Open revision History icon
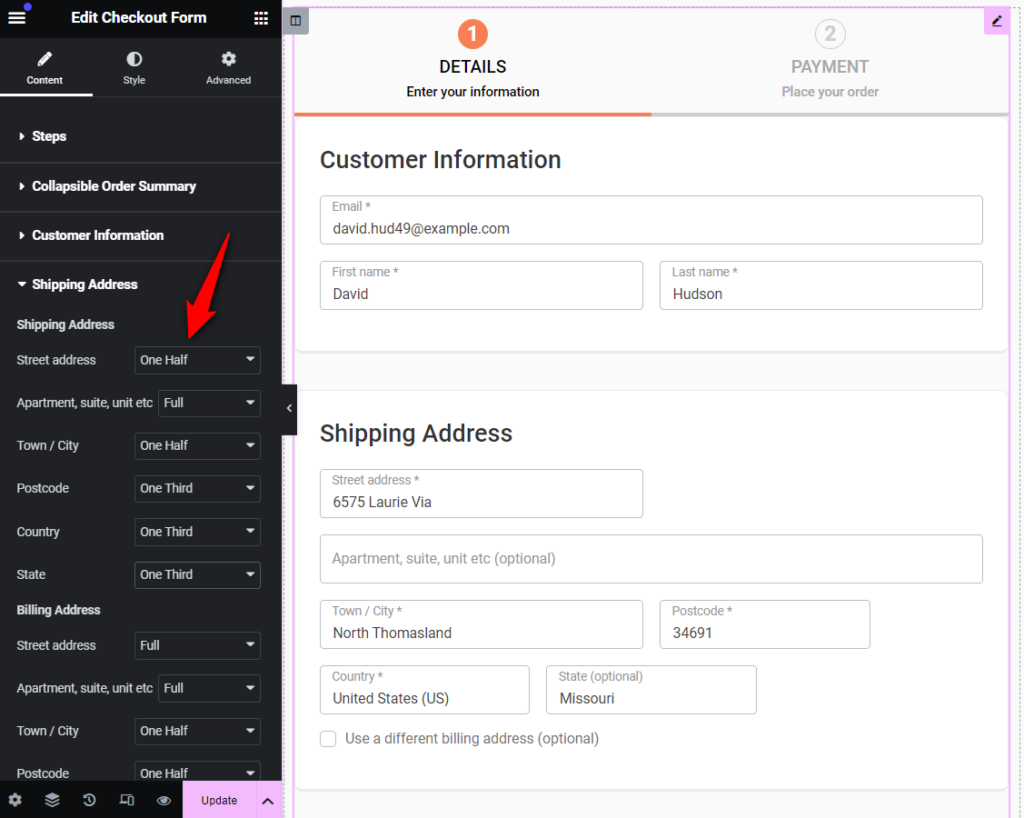Image resolution: width=1024 pixels, height=818 pixels. tap(88, 800)
